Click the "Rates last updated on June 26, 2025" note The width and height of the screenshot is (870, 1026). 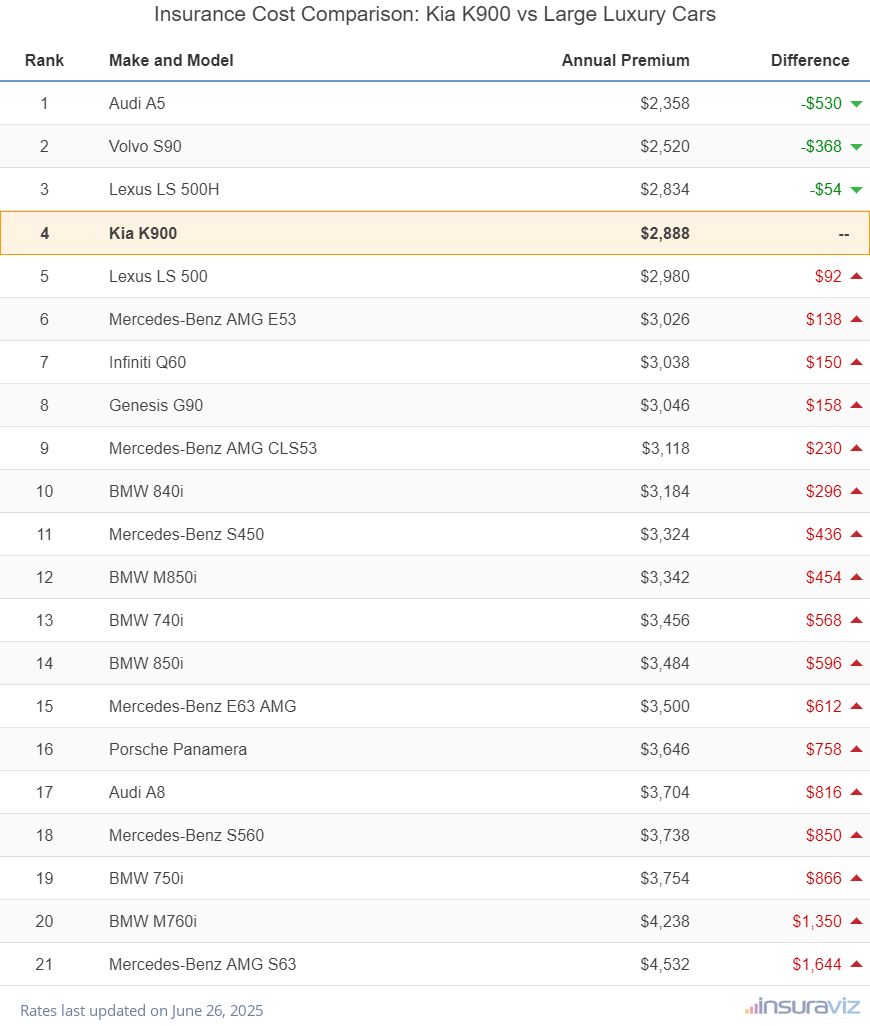point(142,1010)
